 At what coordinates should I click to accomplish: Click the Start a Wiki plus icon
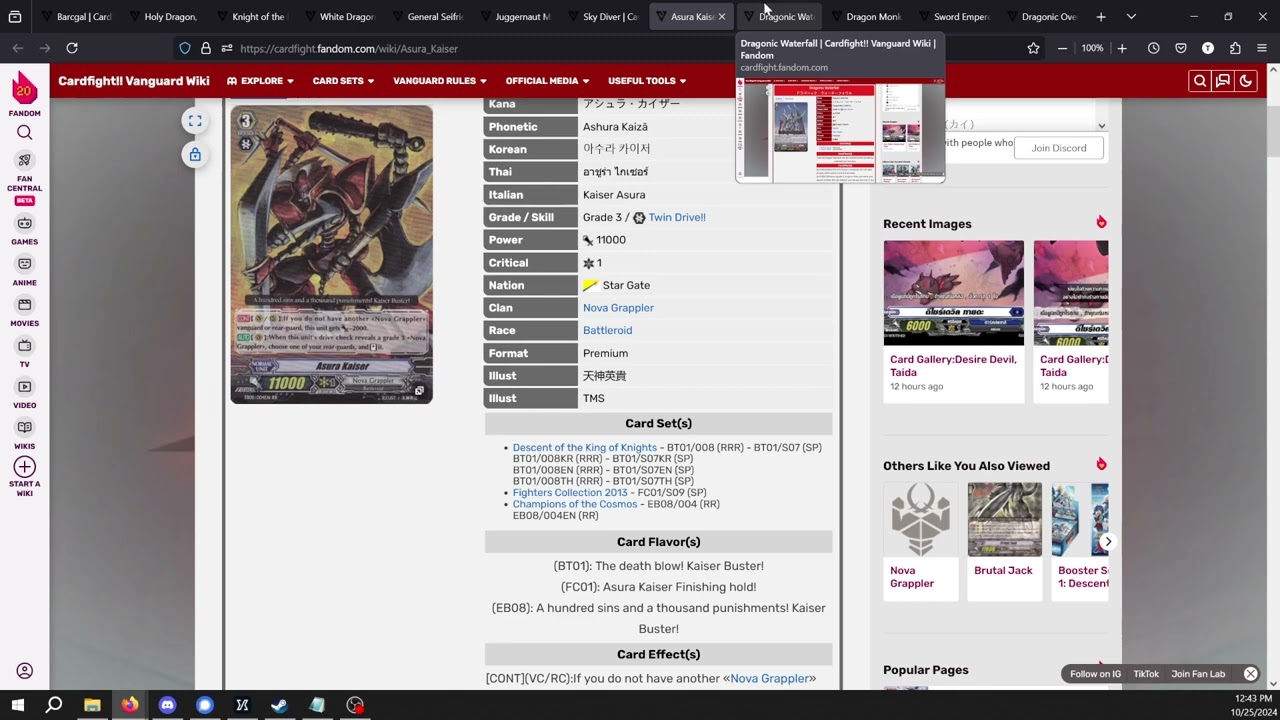tap(24, 467)
